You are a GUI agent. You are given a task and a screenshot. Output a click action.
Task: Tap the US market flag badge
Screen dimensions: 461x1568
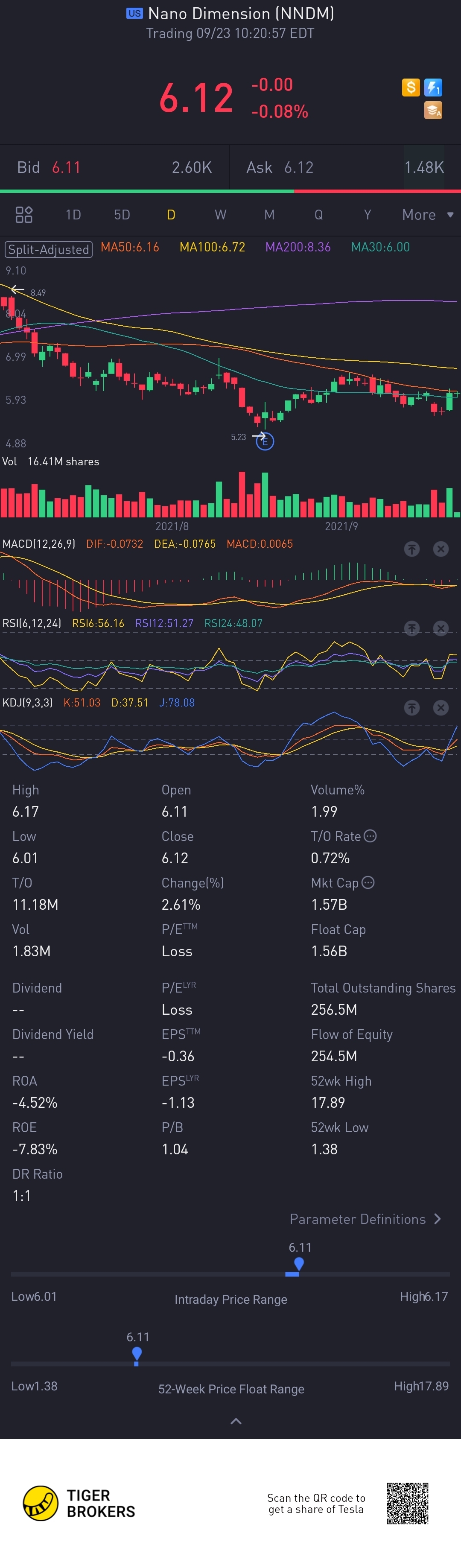[x=134, y=13]
